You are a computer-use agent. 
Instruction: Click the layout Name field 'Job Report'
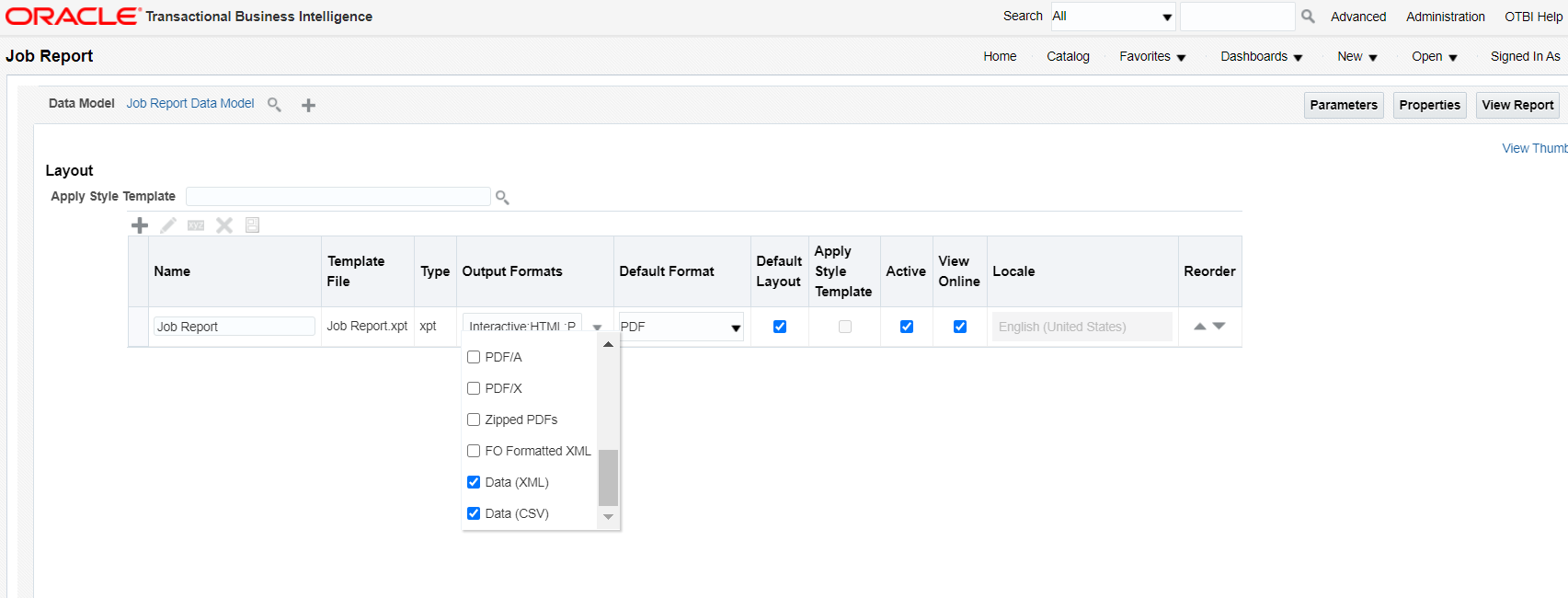(235, 327)
